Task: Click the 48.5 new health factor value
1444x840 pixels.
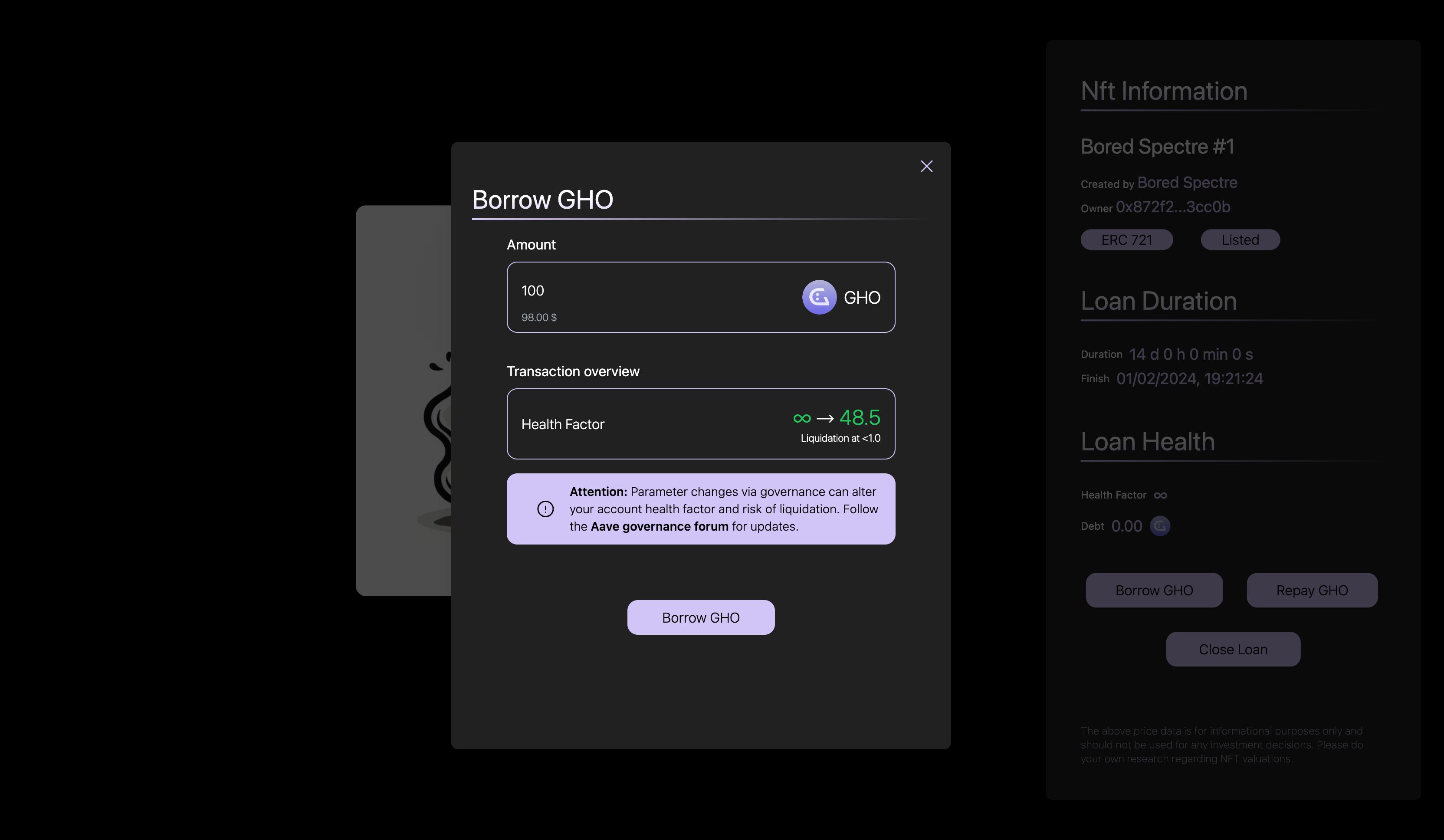Action: (860, 418)
